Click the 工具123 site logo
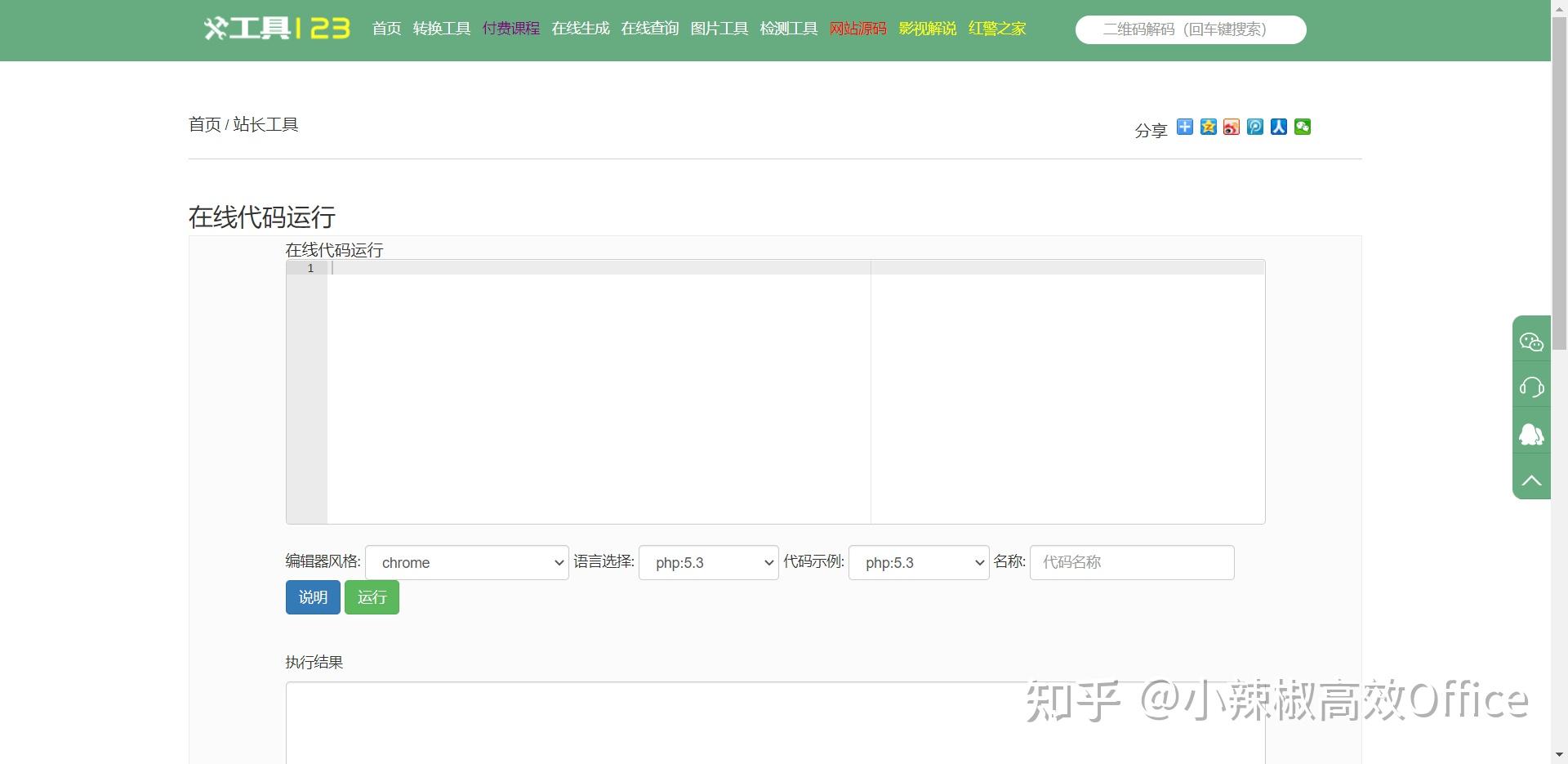 [277, 29]
